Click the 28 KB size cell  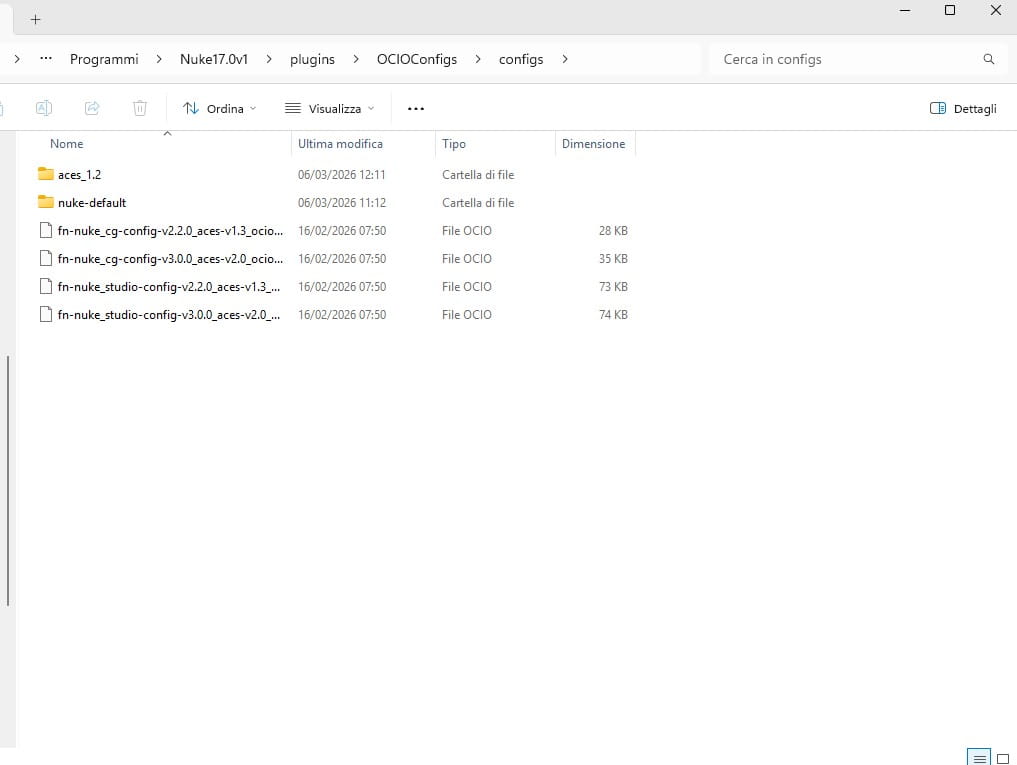point(613,230)
